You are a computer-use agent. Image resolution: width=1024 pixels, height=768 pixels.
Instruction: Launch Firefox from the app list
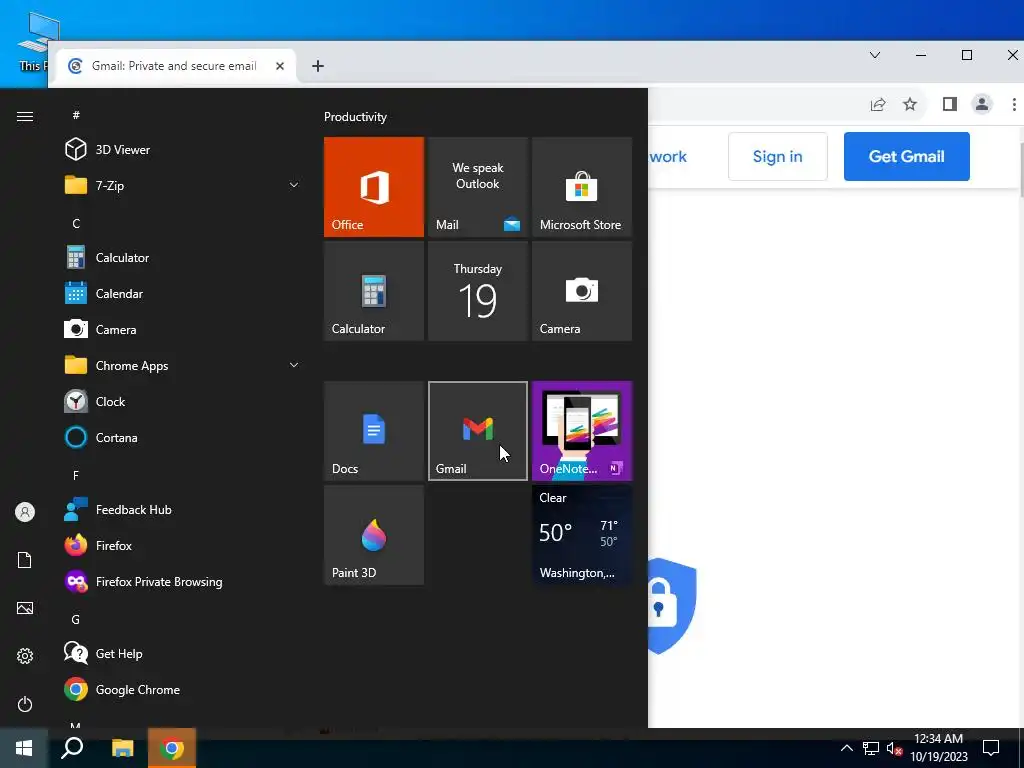pyautogui.click(x=183, y=545)
